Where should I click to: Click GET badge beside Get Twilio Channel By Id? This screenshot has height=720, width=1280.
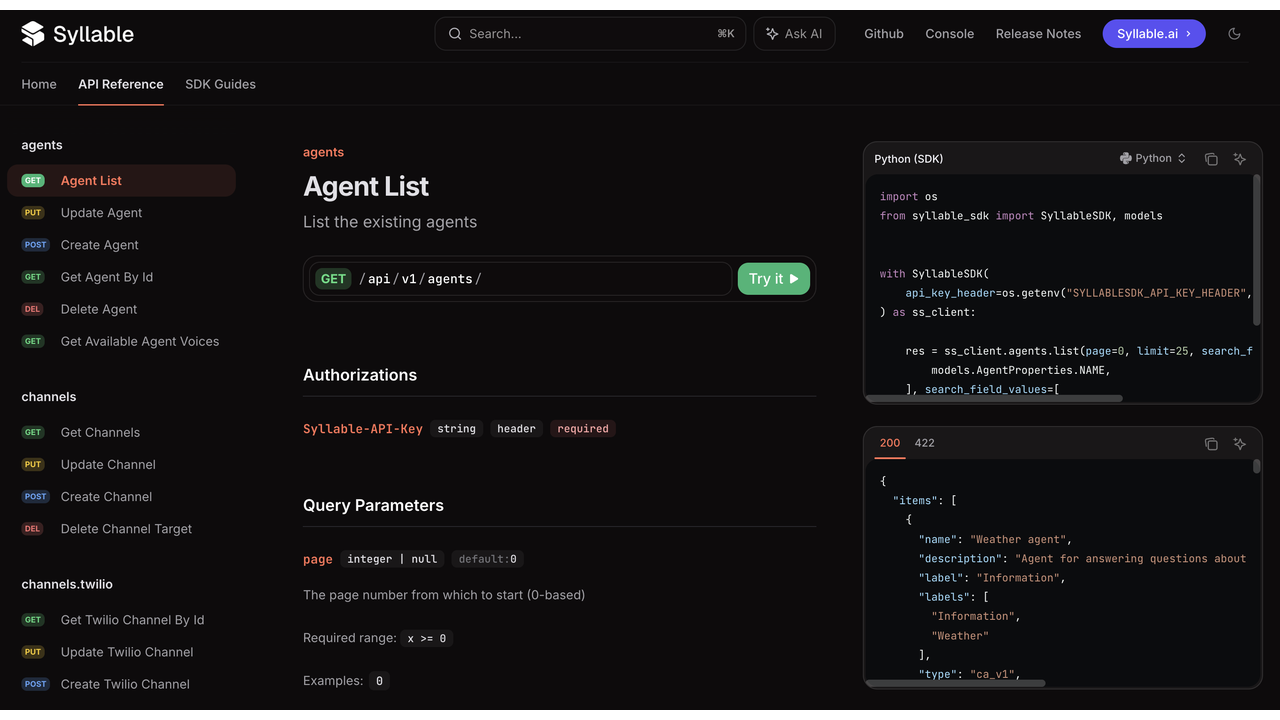33,620
